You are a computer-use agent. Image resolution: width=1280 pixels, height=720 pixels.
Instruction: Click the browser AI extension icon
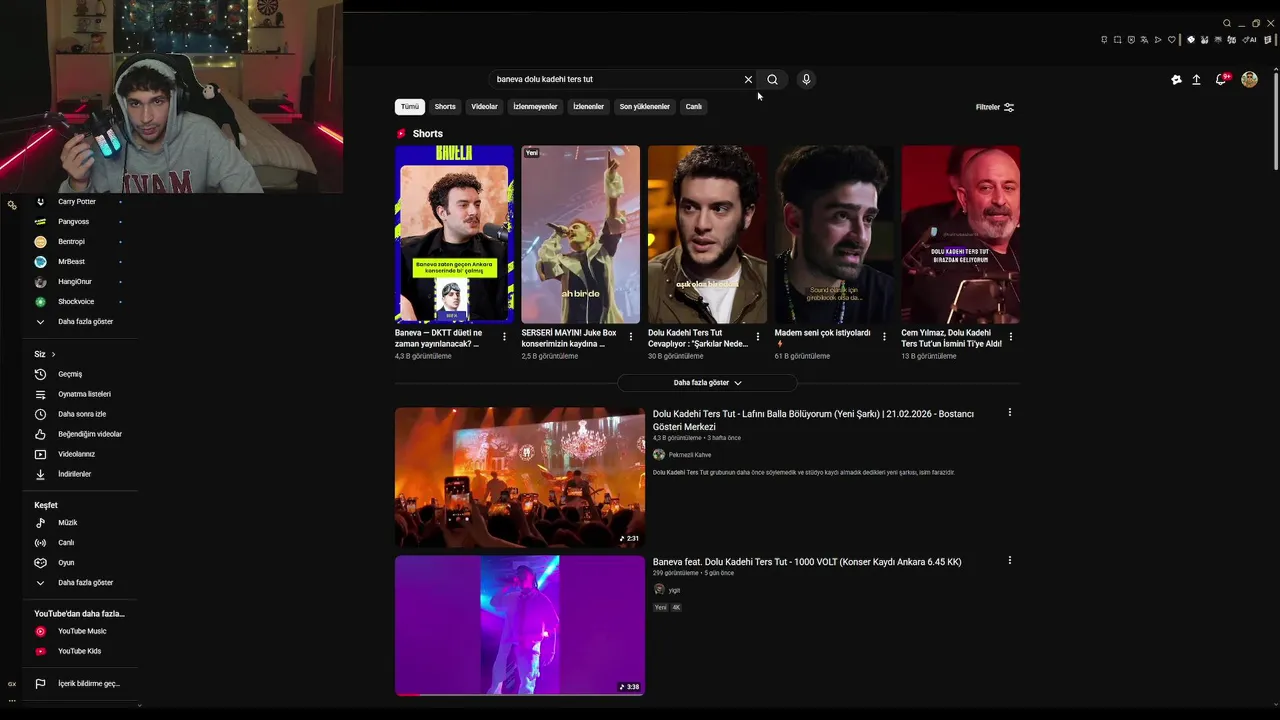click(x=1250, y=40)
